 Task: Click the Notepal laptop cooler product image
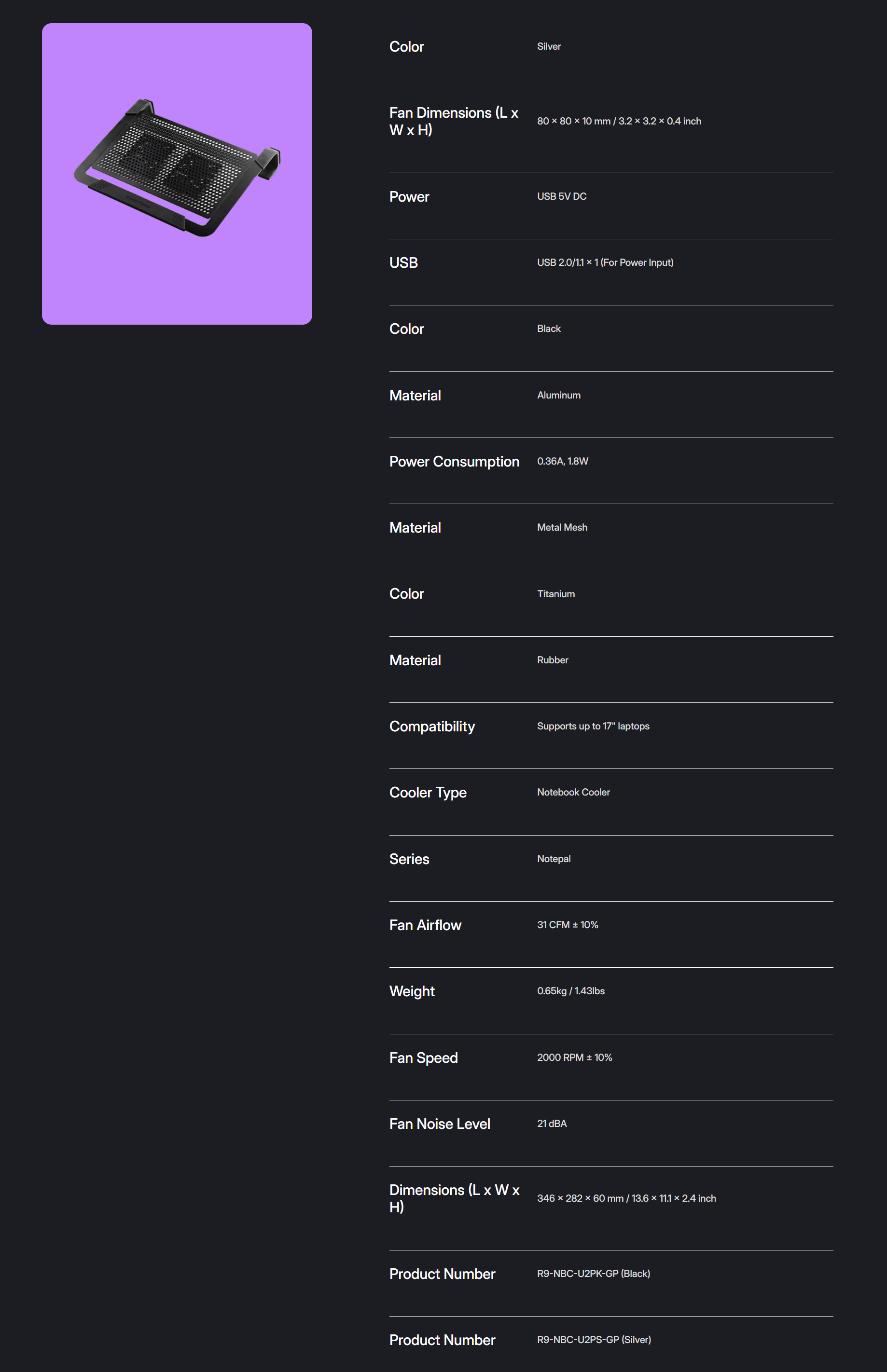coord(177,173)
